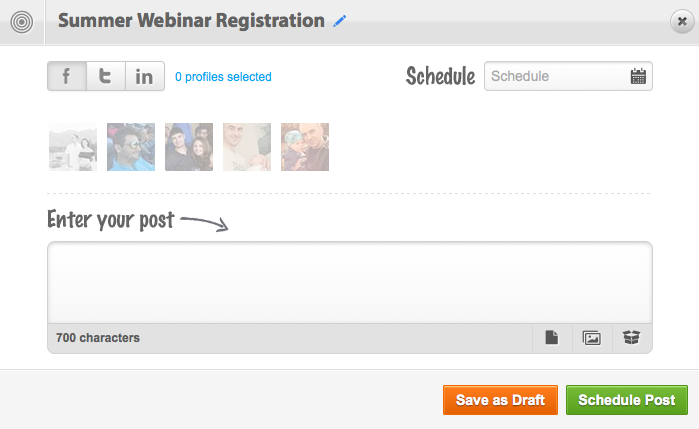Click into the Schedule date field
699x429 pixels.
tap(568, 76)
